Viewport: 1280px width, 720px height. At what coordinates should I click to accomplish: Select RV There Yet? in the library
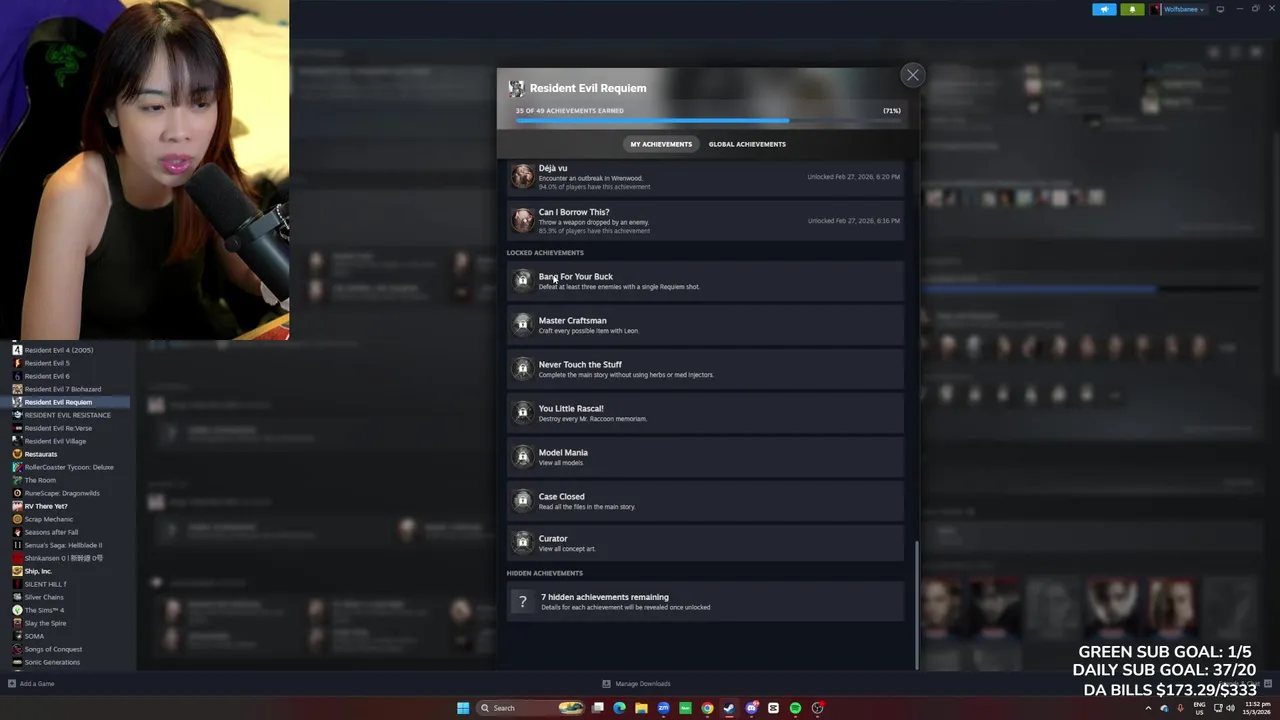(x=46, y=506)
